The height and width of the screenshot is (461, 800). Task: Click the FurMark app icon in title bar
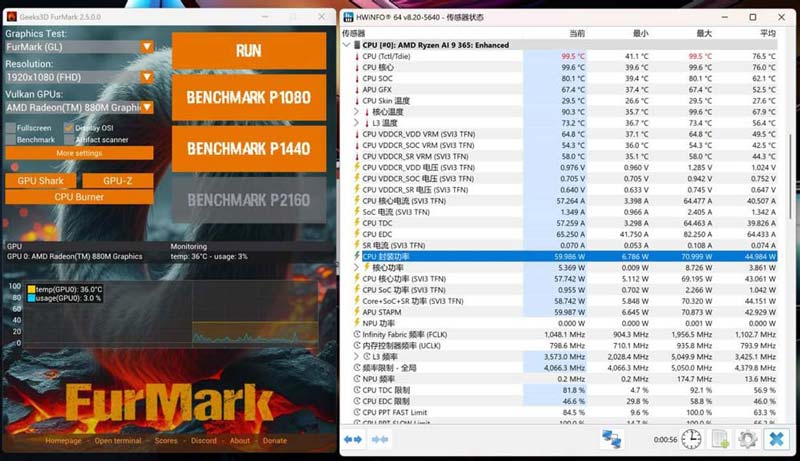click(x=11, y=17)
